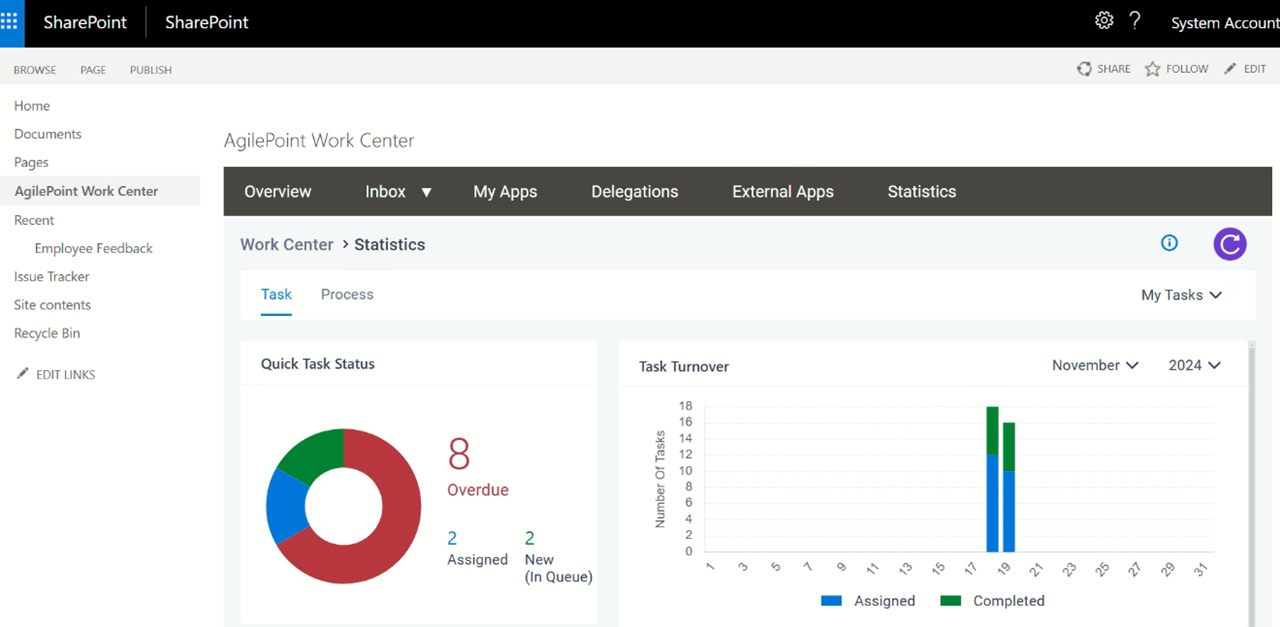
Task: Click the taller task bar near day 18
Action: tap(992, 479)
